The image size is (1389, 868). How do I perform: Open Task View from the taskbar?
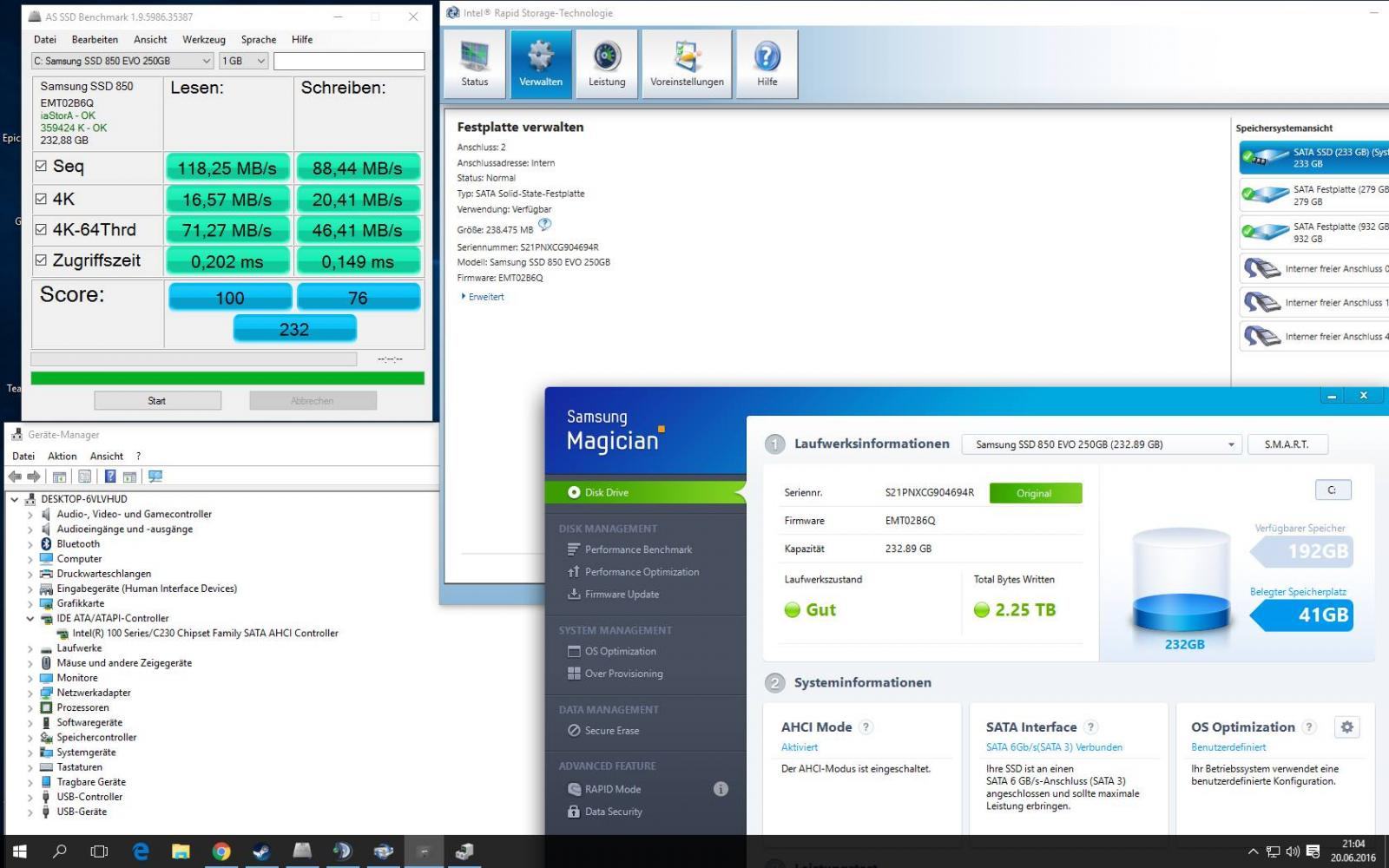tap(100, 852)
